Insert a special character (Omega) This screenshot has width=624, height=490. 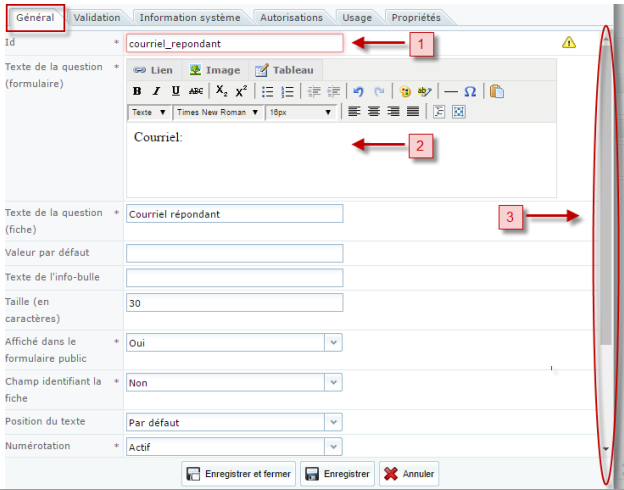pyautogui.click(x=470, y=92)
